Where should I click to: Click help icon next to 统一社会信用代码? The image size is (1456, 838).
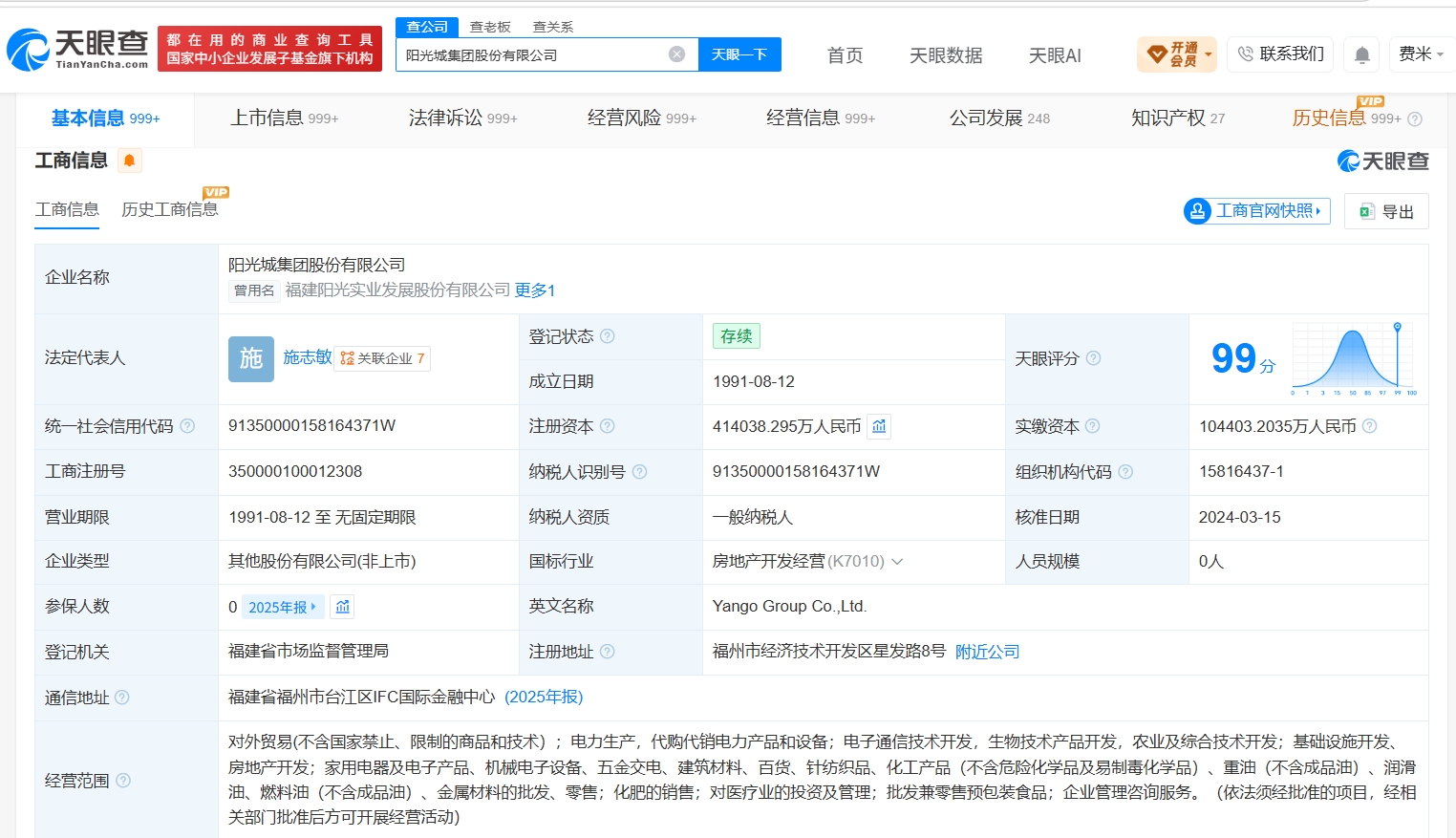coord(187,426)
